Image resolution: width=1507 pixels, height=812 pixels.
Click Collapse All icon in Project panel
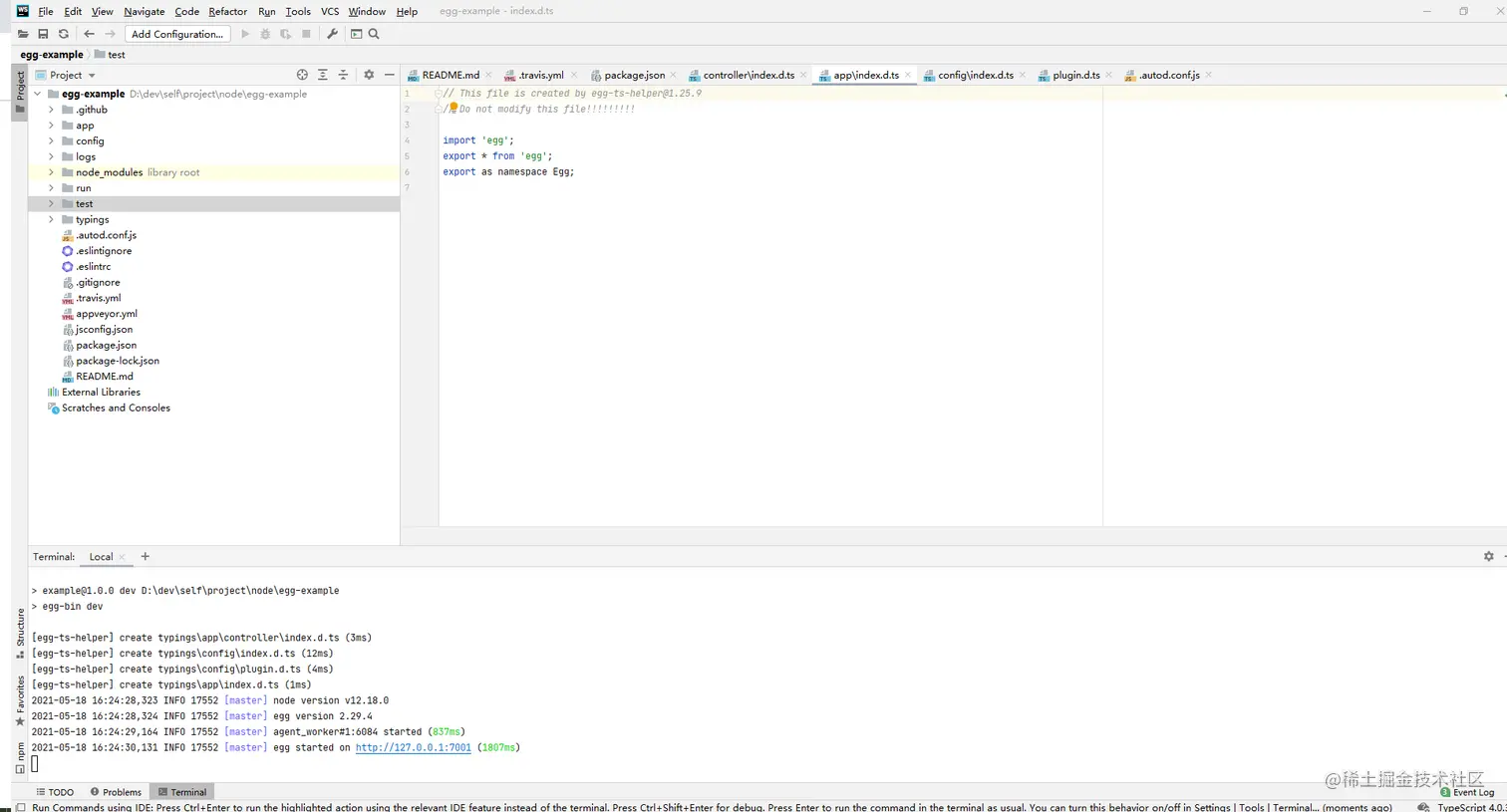[x=343, y=75]
